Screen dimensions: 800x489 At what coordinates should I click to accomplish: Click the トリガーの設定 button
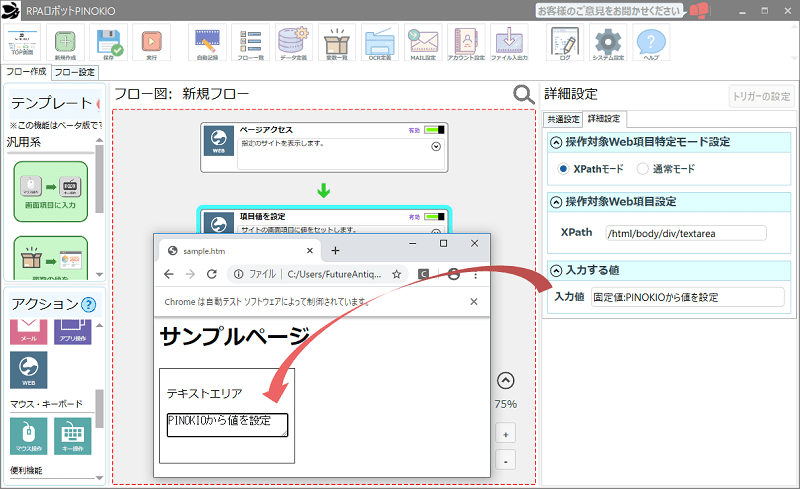coord(761,96)
